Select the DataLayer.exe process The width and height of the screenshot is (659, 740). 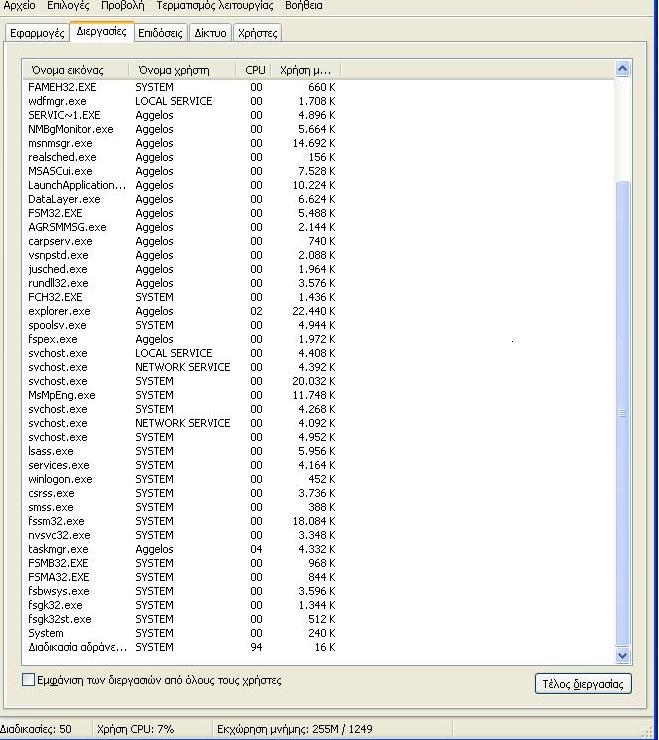click(181, 199)
